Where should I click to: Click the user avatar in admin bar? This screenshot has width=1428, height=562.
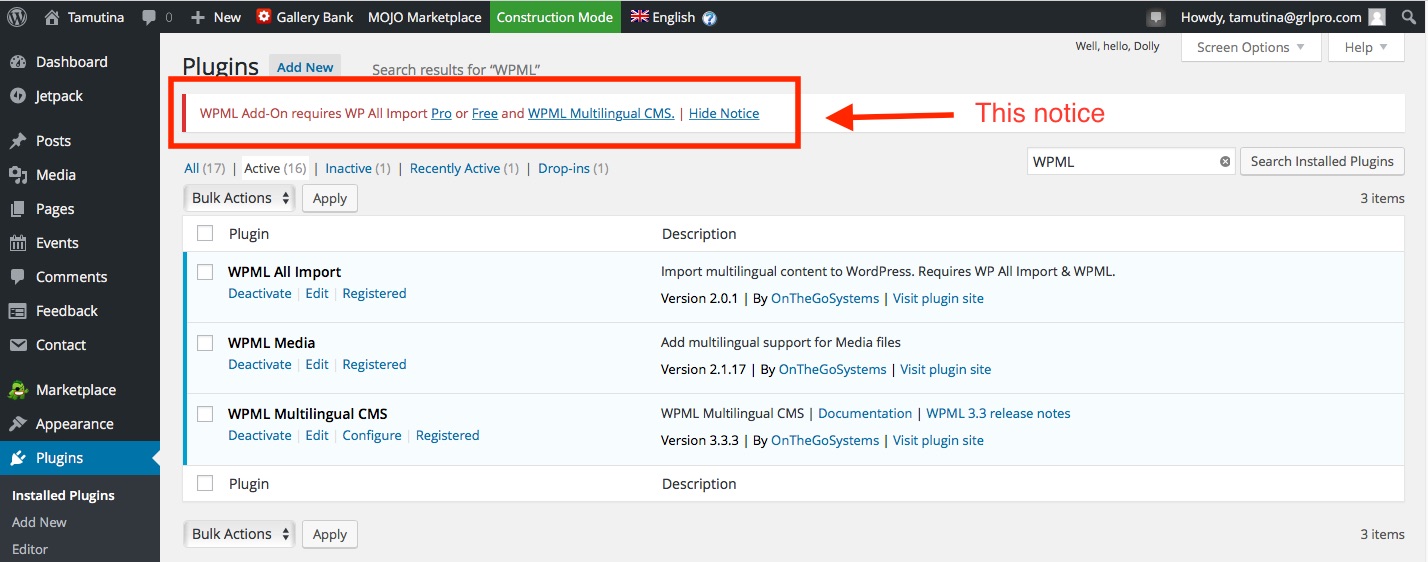(x=1377, y=17)
